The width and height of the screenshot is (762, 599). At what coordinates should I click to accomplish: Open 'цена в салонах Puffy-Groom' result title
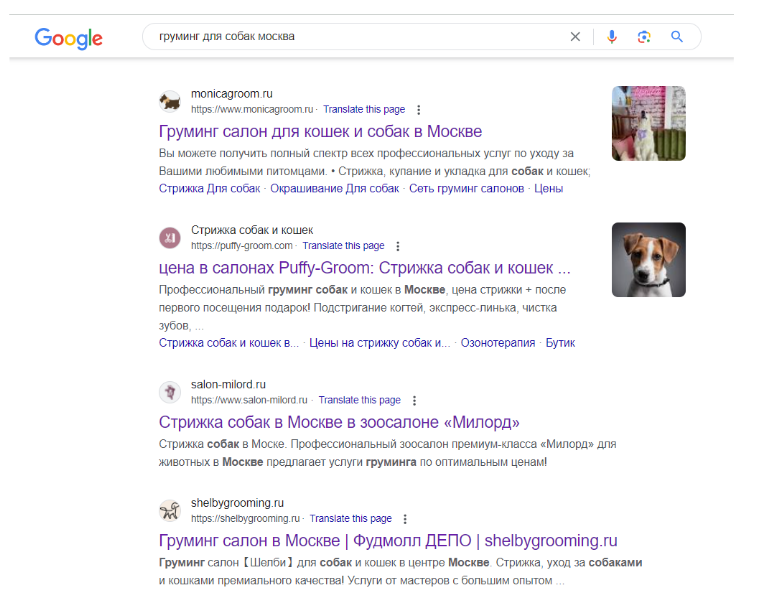pos(364,268)
